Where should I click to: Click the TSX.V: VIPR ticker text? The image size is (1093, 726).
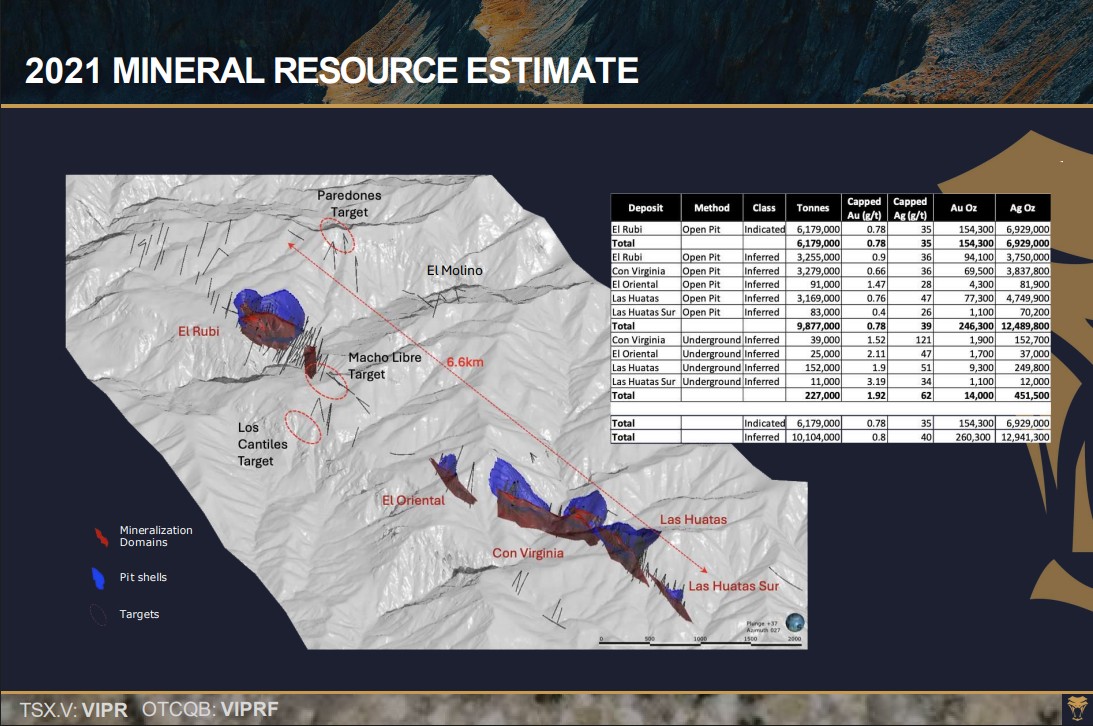pos(74,709)
